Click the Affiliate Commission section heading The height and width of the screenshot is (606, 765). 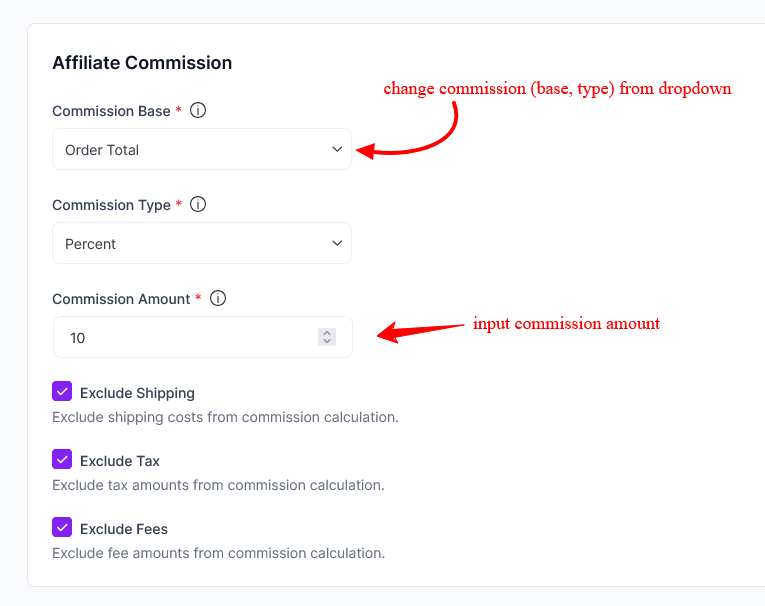click(x=142, y=63)
